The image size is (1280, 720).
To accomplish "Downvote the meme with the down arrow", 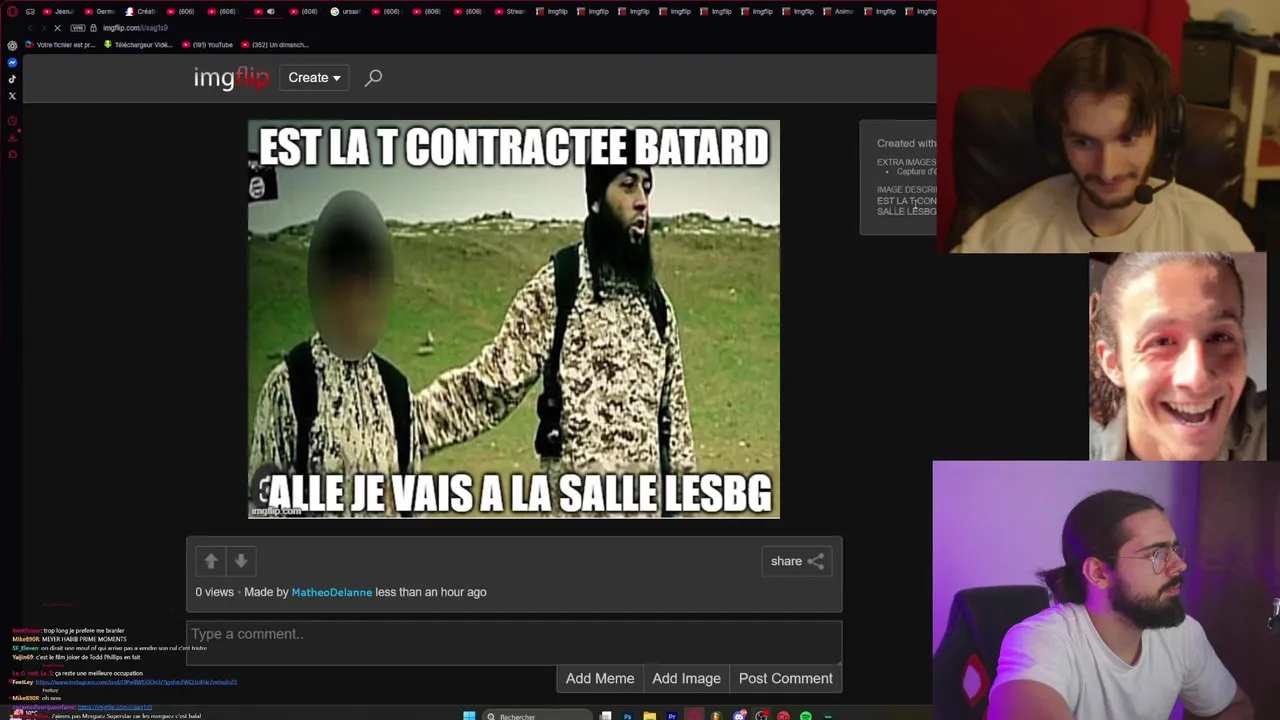I will (241, 561).
